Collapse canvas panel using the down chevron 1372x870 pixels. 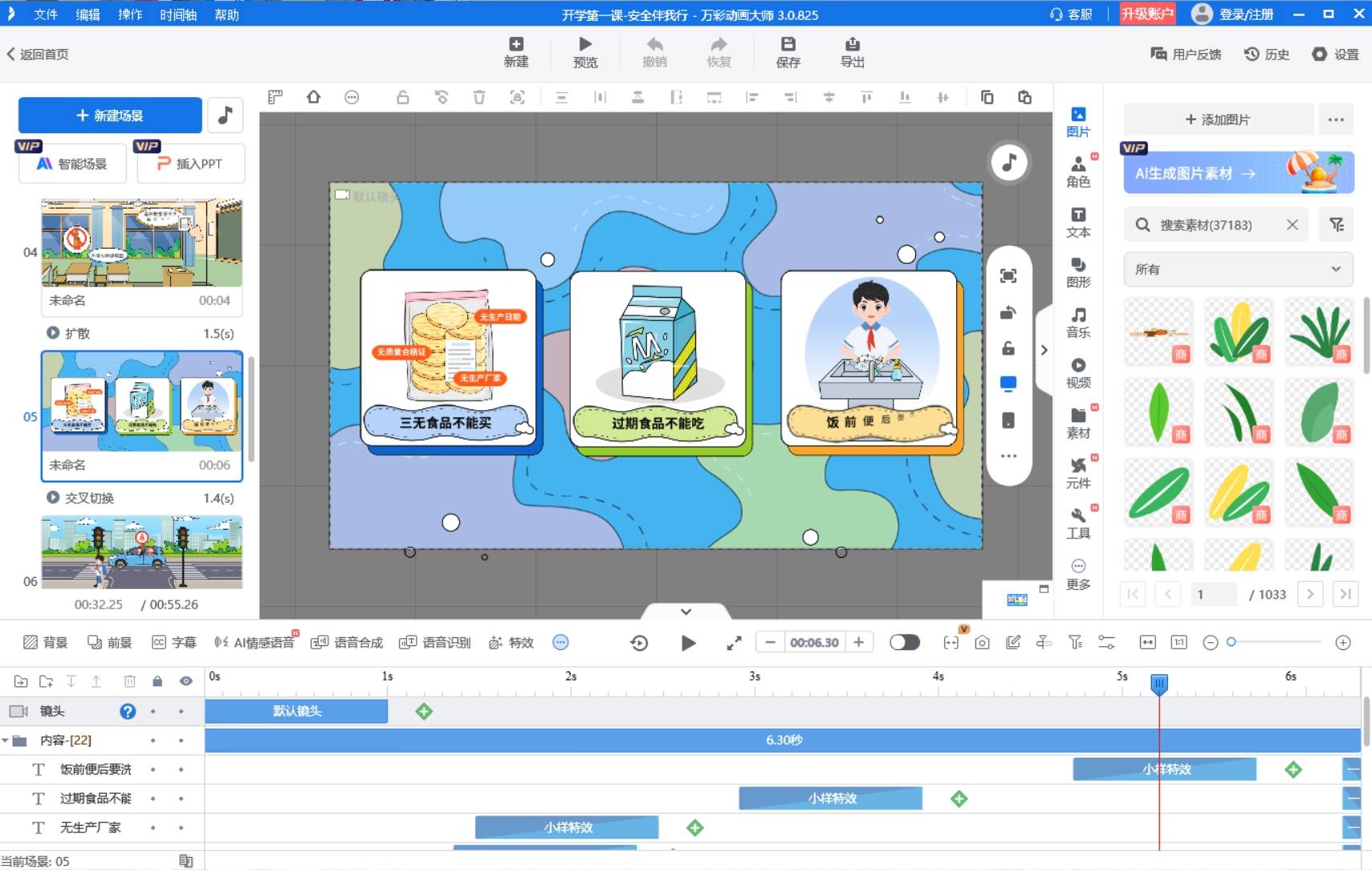tap(686, 612)
